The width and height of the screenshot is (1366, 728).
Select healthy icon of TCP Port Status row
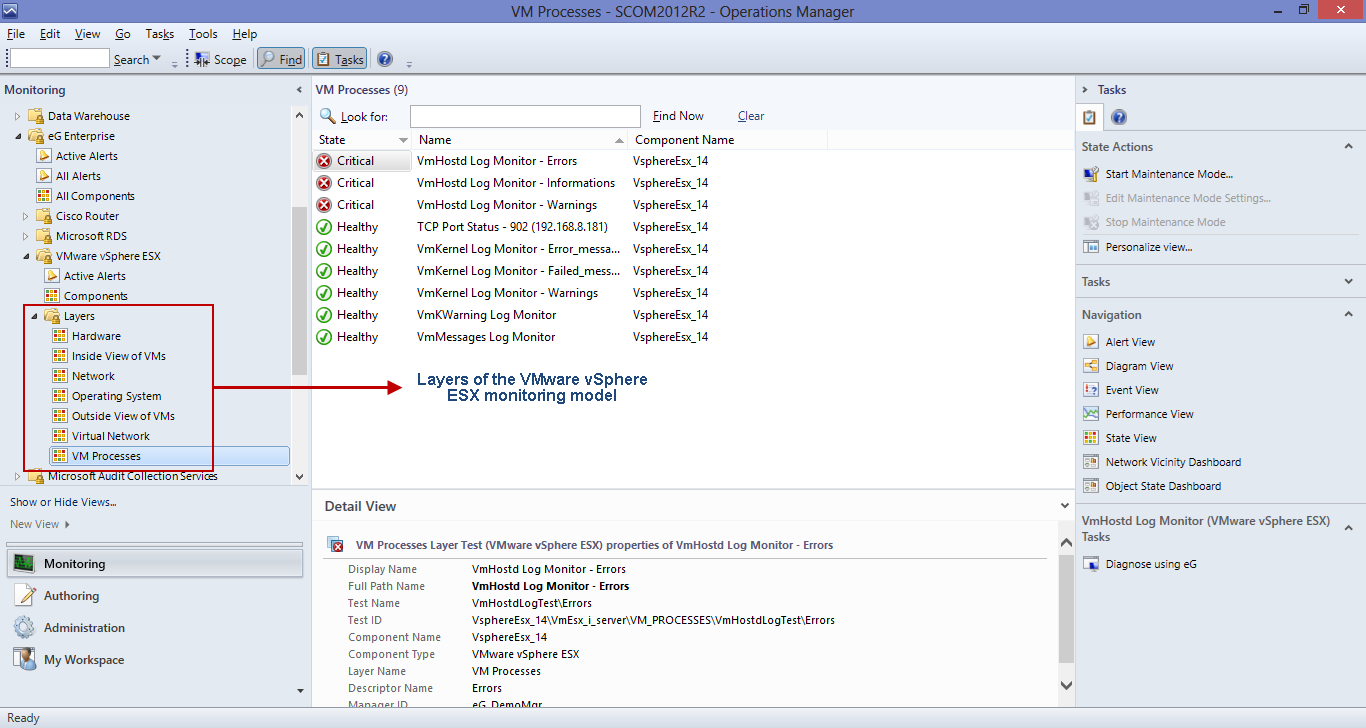324,227
